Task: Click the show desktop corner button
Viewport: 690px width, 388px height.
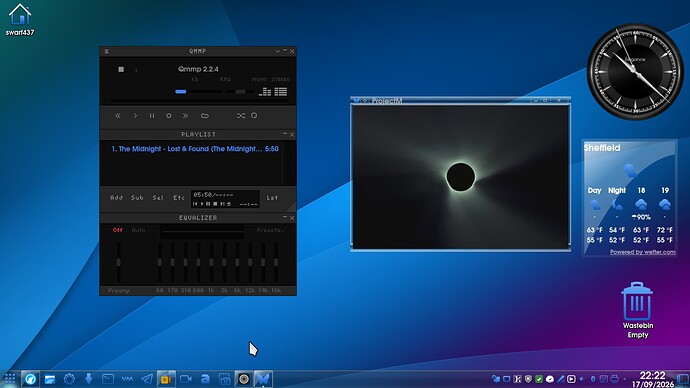Action: tap(683, 379)
